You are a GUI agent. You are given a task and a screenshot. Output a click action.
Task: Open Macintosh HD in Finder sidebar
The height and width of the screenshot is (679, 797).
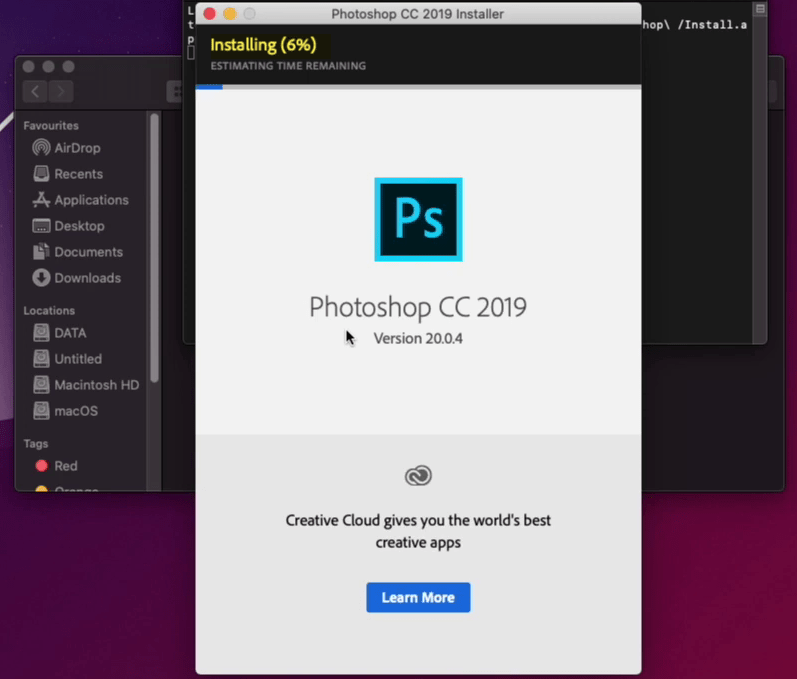97,385
